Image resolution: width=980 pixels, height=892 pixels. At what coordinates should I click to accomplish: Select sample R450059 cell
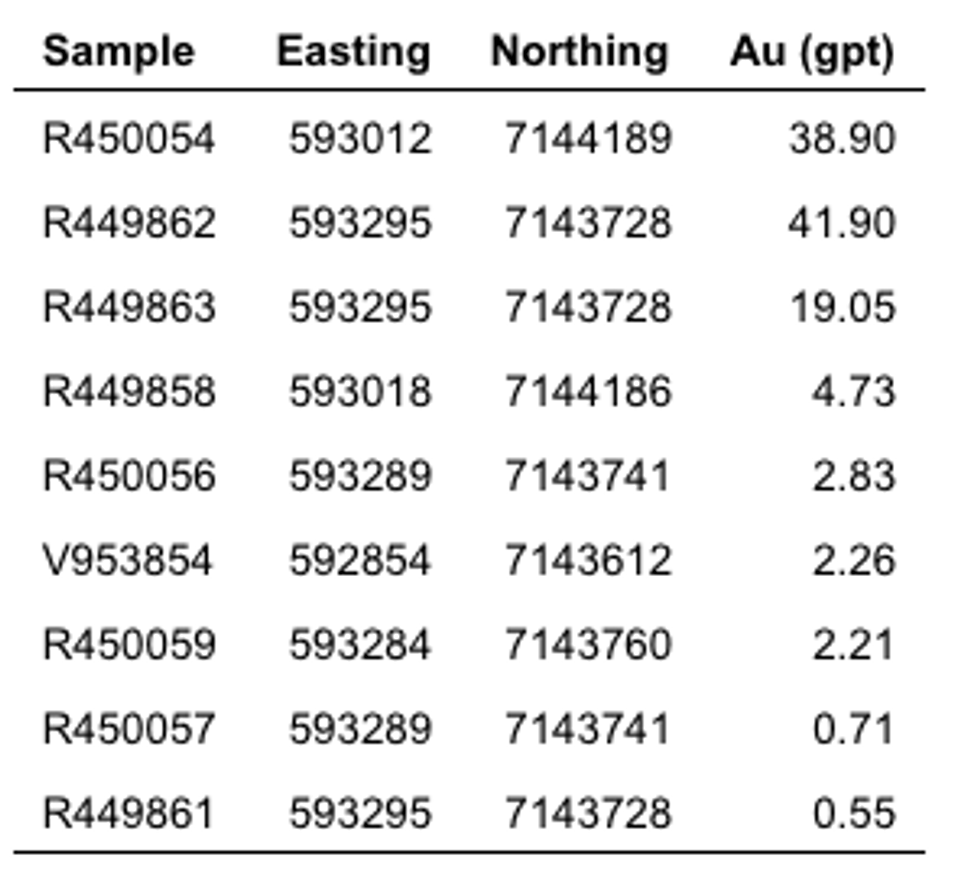click(129, 644)
